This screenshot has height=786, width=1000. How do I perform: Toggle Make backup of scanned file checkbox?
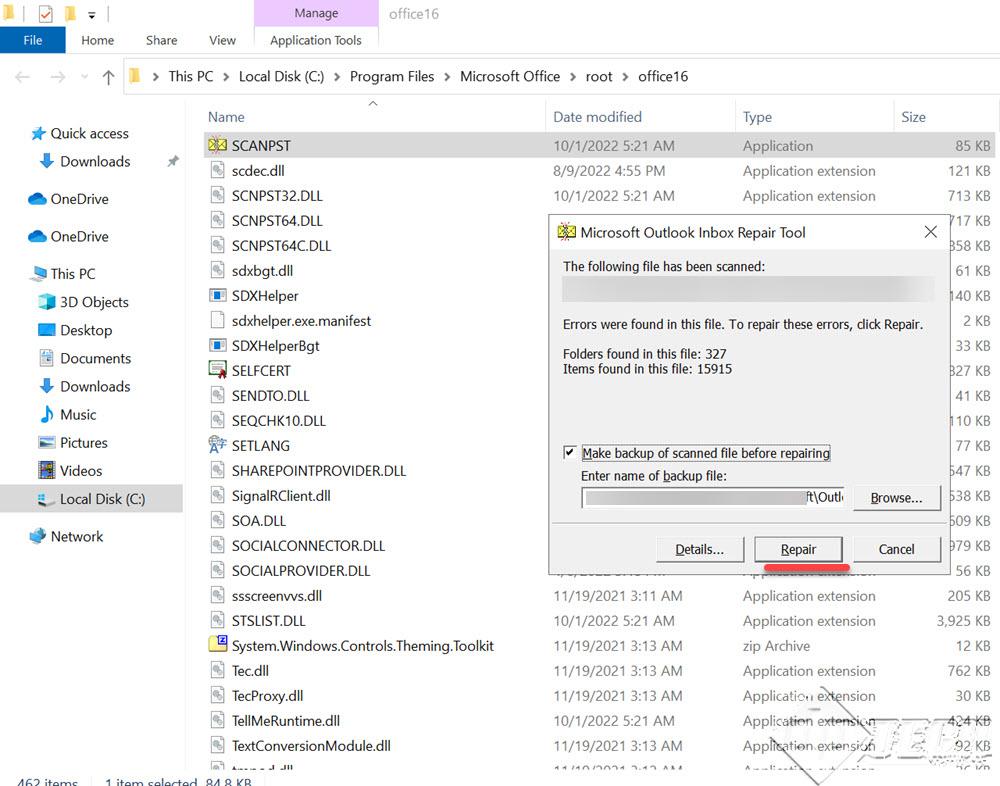(x=570, y=452)
